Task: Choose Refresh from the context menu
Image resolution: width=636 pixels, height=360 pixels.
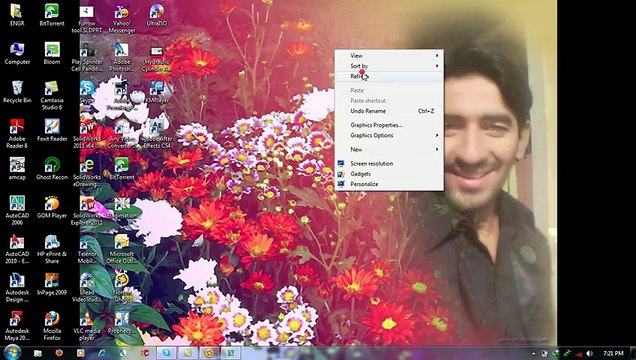Action: (389, 76)
